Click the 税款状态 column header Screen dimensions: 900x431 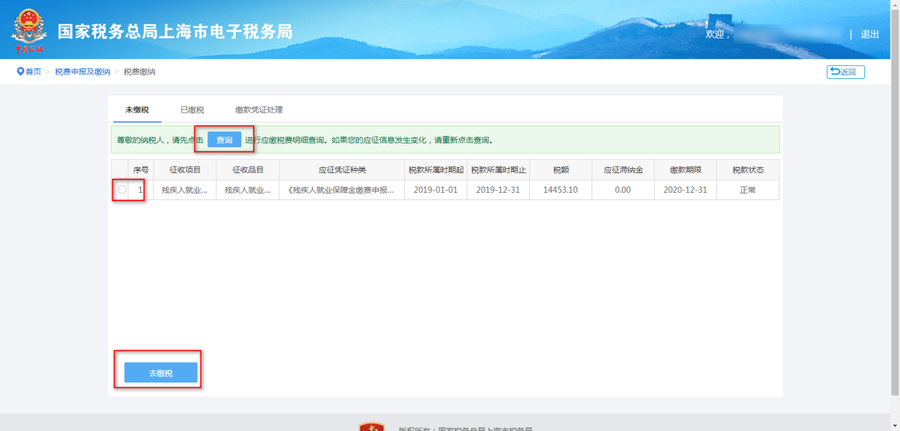point(747,170)
